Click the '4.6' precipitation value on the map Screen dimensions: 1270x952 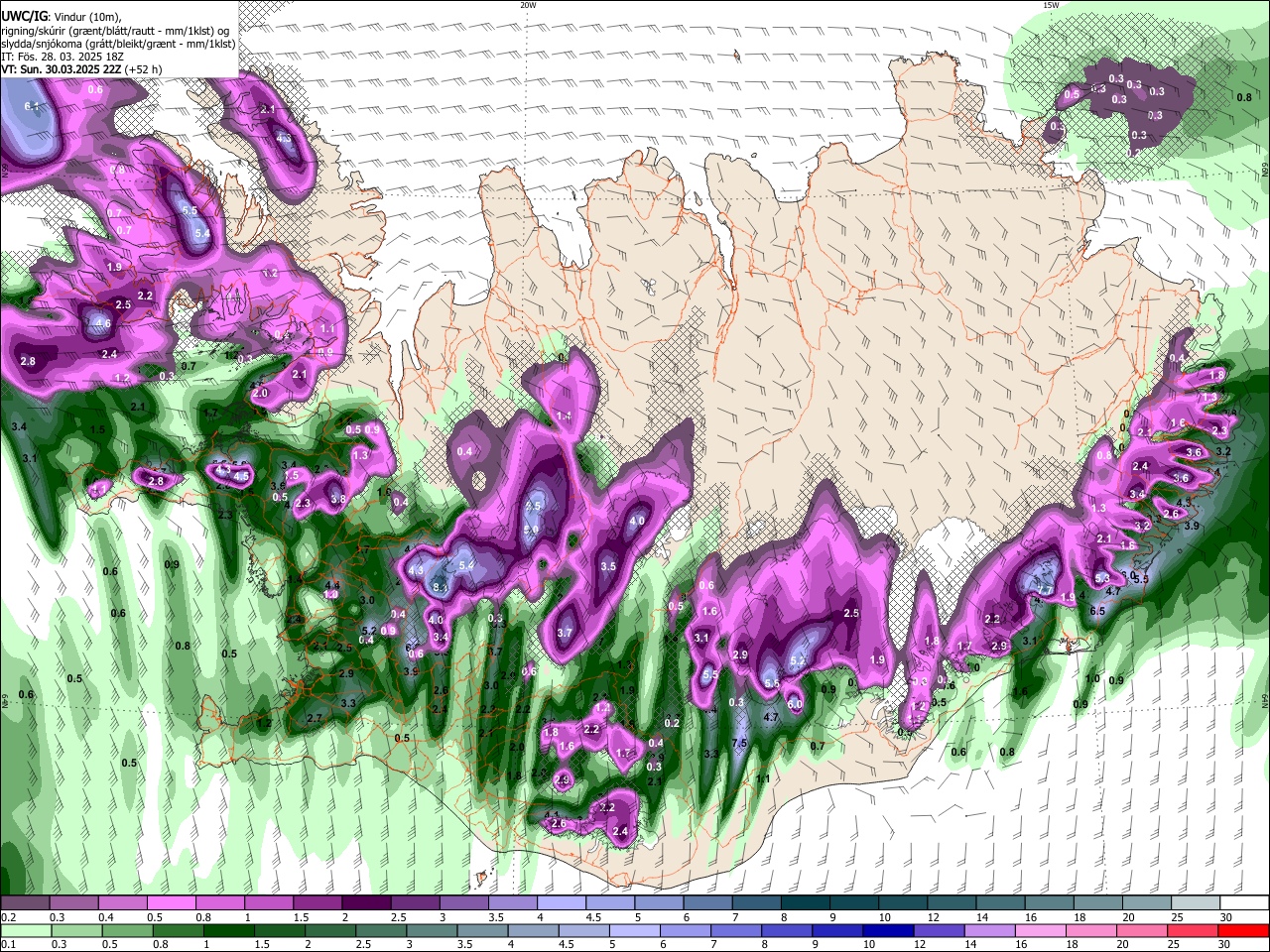[102, 323]
